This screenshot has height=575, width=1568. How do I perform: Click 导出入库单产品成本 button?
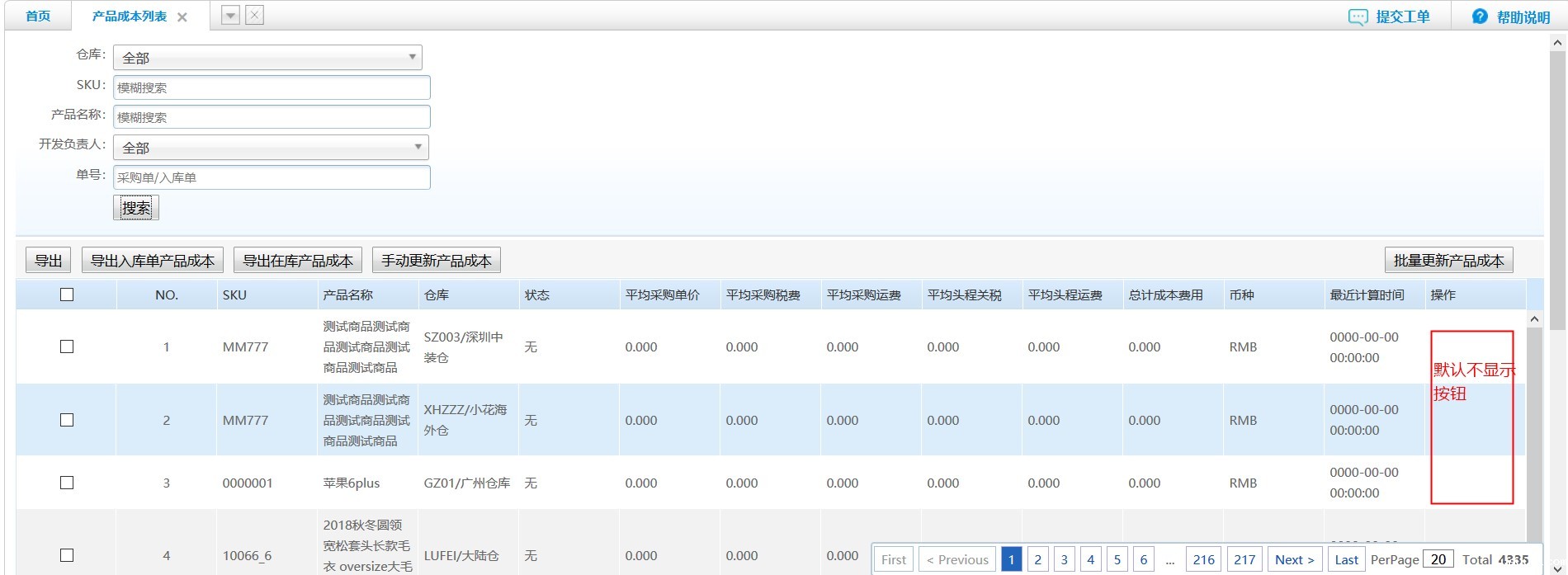(153, 261)
